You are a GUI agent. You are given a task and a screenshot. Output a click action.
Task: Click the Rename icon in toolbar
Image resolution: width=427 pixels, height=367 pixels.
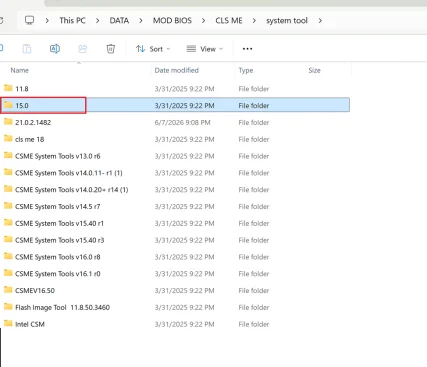[x=55, y=49]
